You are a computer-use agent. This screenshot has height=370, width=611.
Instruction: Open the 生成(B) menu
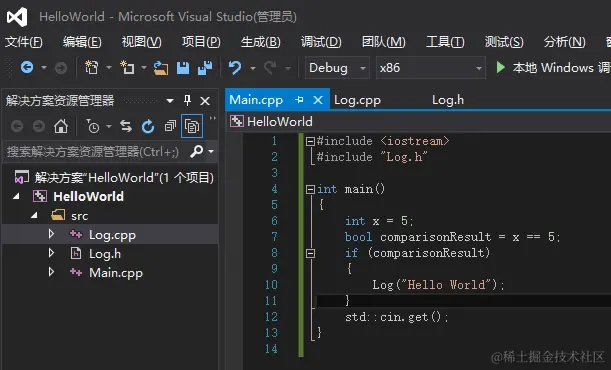point(261,42)
